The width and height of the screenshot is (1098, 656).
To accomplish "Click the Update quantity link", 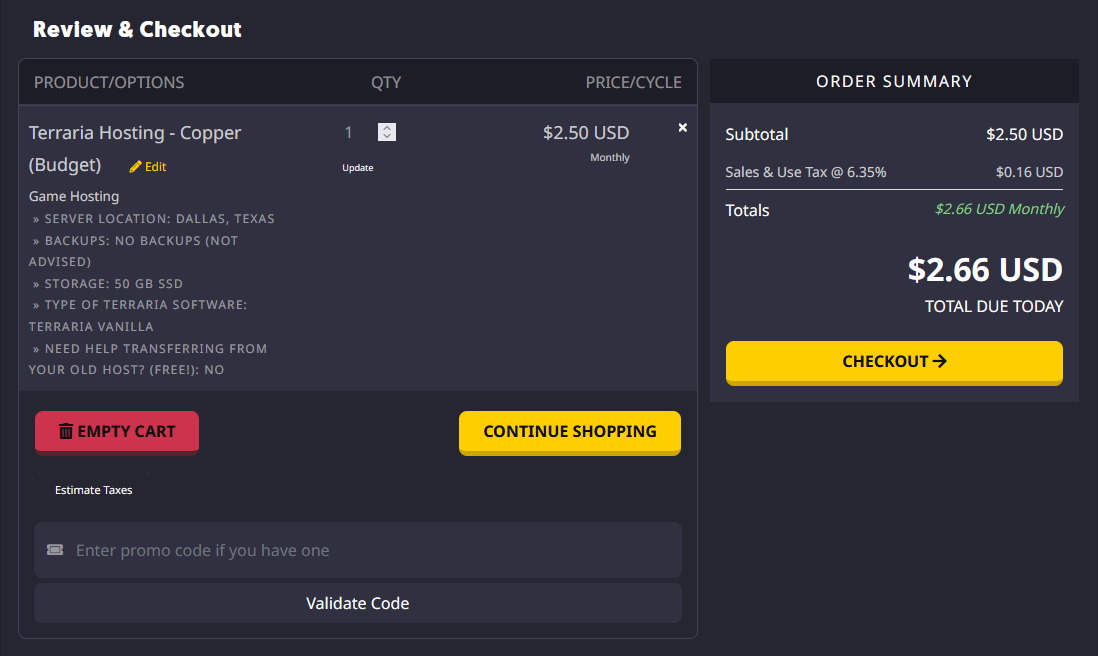I will click(357, 168).
